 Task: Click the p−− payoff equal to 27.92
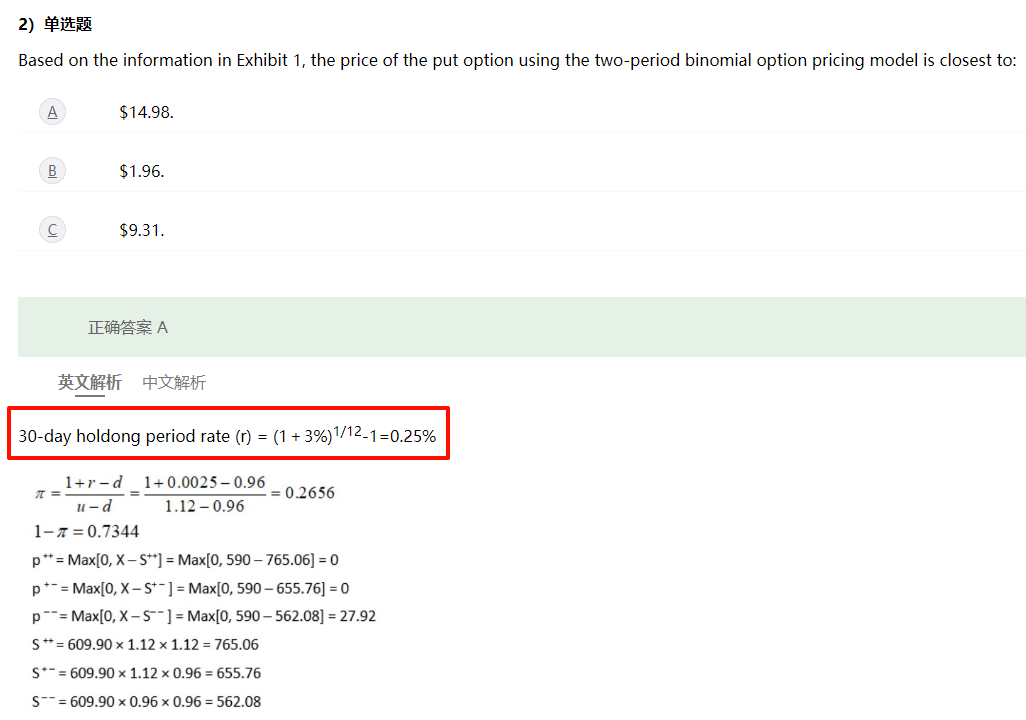[204, 616]
